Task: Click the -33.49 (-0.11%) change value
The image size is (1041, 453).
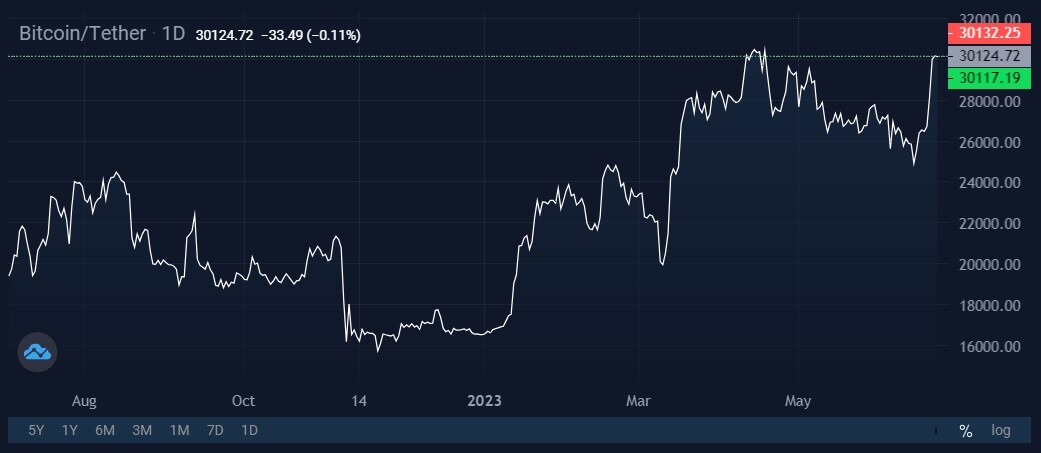Action: click(x=311, y=35)
